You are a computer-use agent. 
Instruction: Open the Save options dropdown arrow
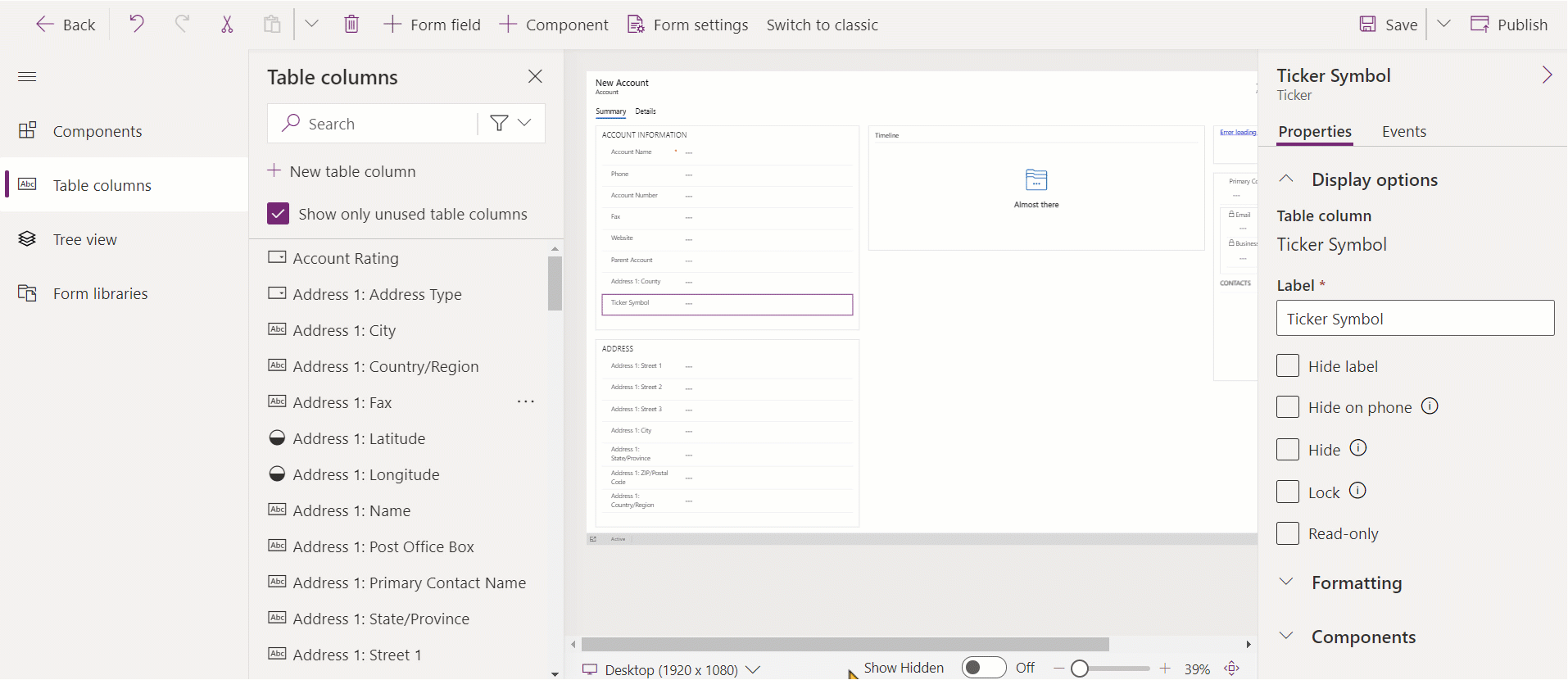point(1444,24)
